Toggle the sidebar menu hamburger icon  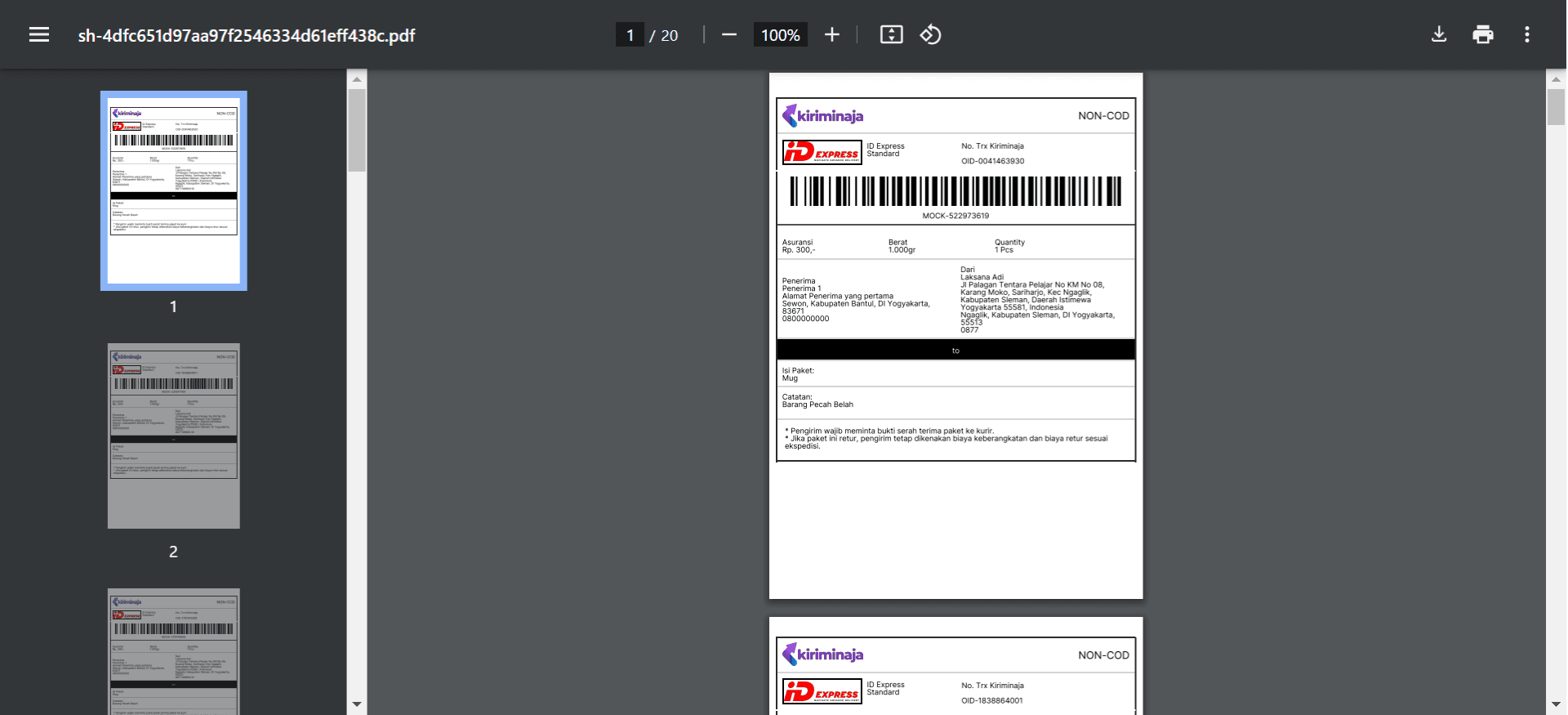click(39, 34)
